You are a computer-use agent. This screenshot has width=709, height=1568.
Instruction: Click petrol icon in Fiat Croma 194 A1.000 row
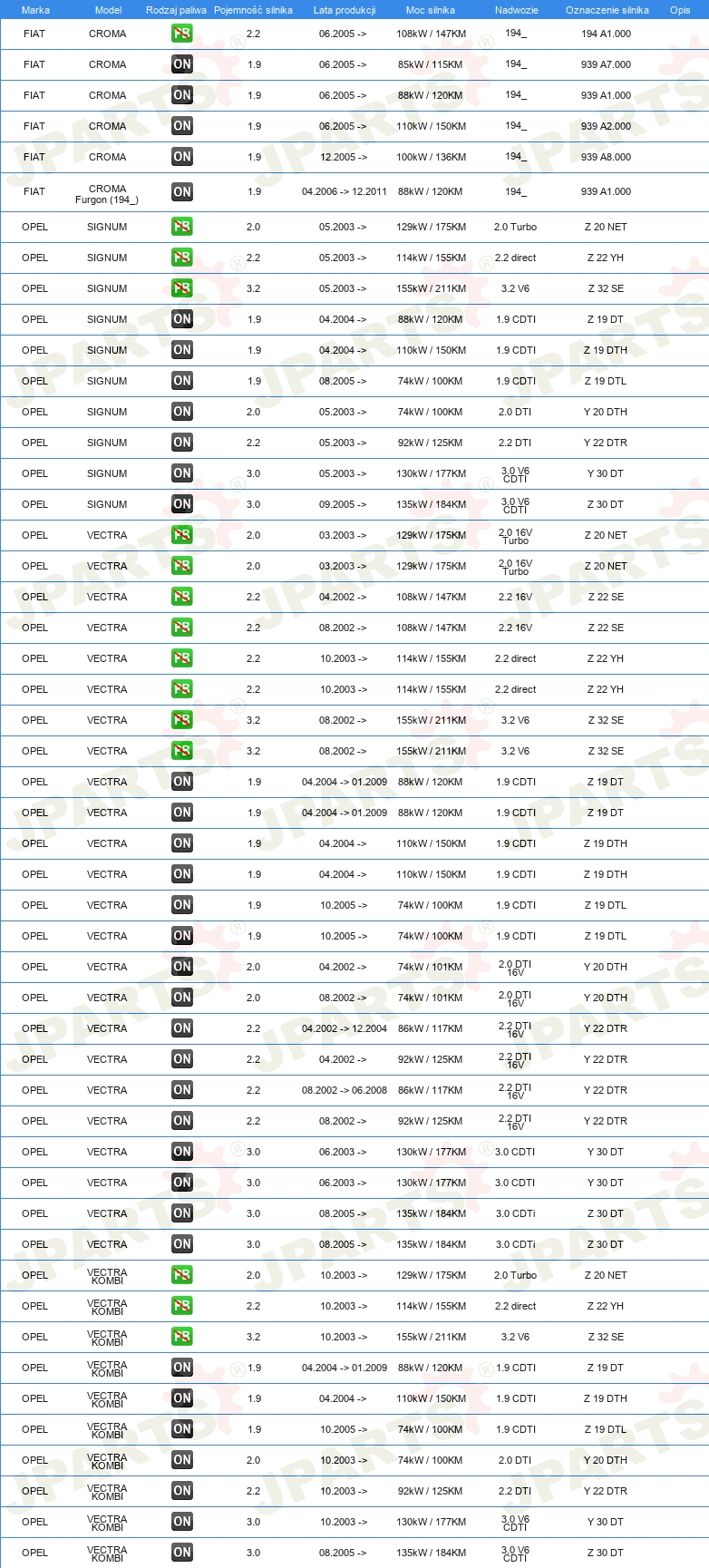pos(182,34)
